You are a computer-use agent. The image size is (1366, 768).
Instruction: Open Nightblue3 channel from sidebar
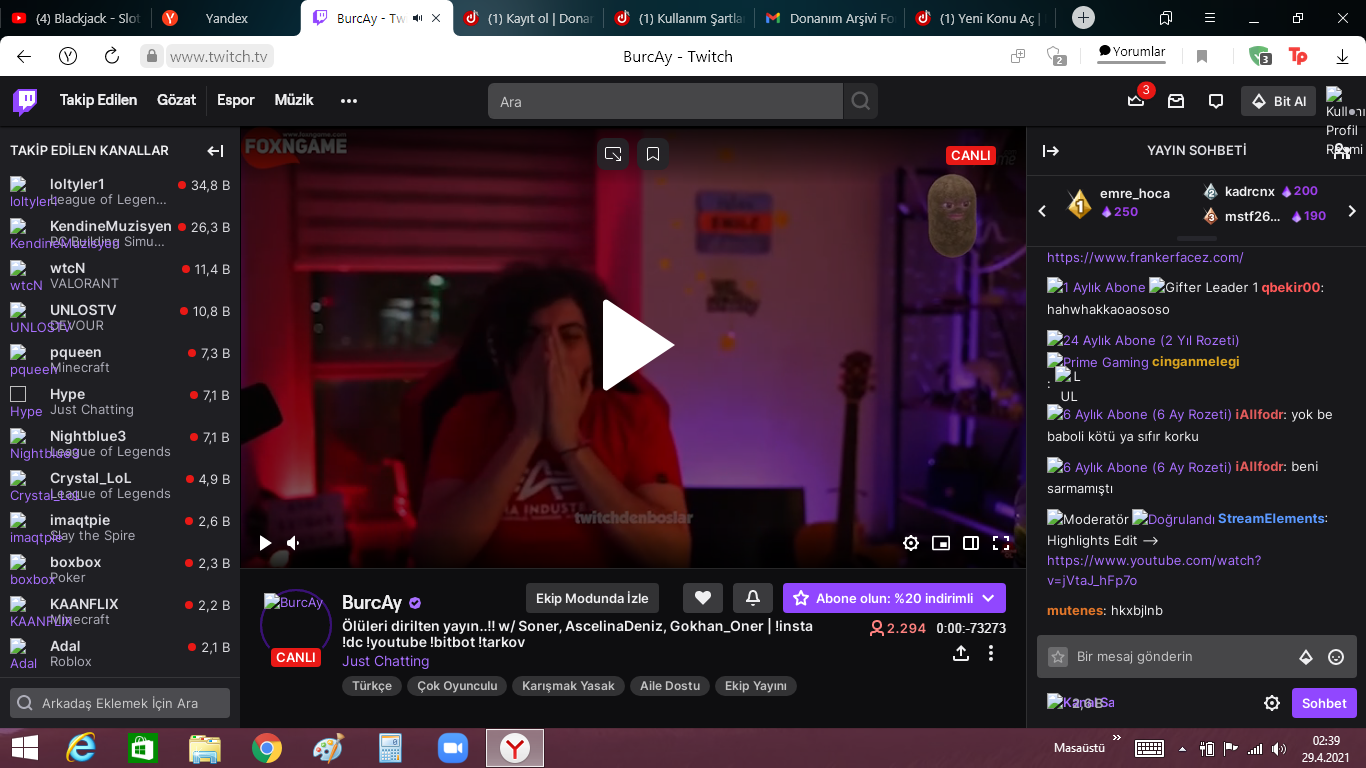[x=120, y=443]
